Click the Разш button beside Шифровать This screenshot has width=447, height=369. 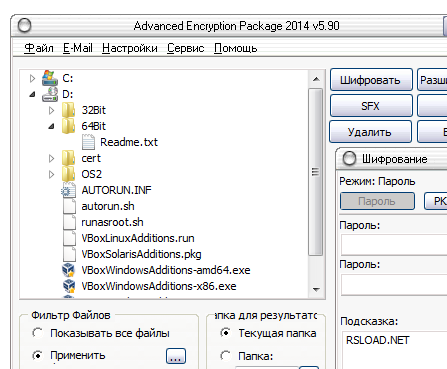(x=432, y=80)
